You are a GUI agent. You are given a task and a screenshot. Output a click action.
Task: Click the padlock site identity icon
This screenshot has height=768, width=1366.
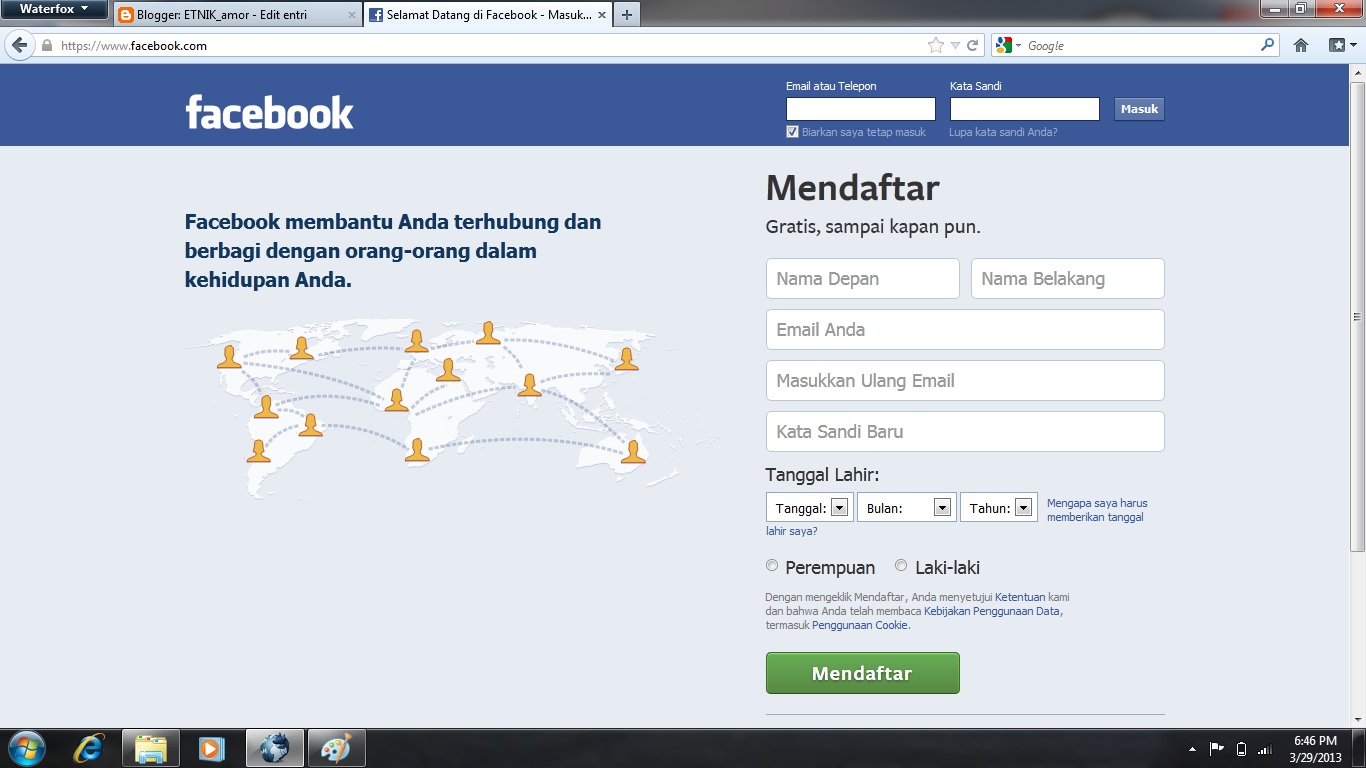pyautogui.click(x=46, y=46)
